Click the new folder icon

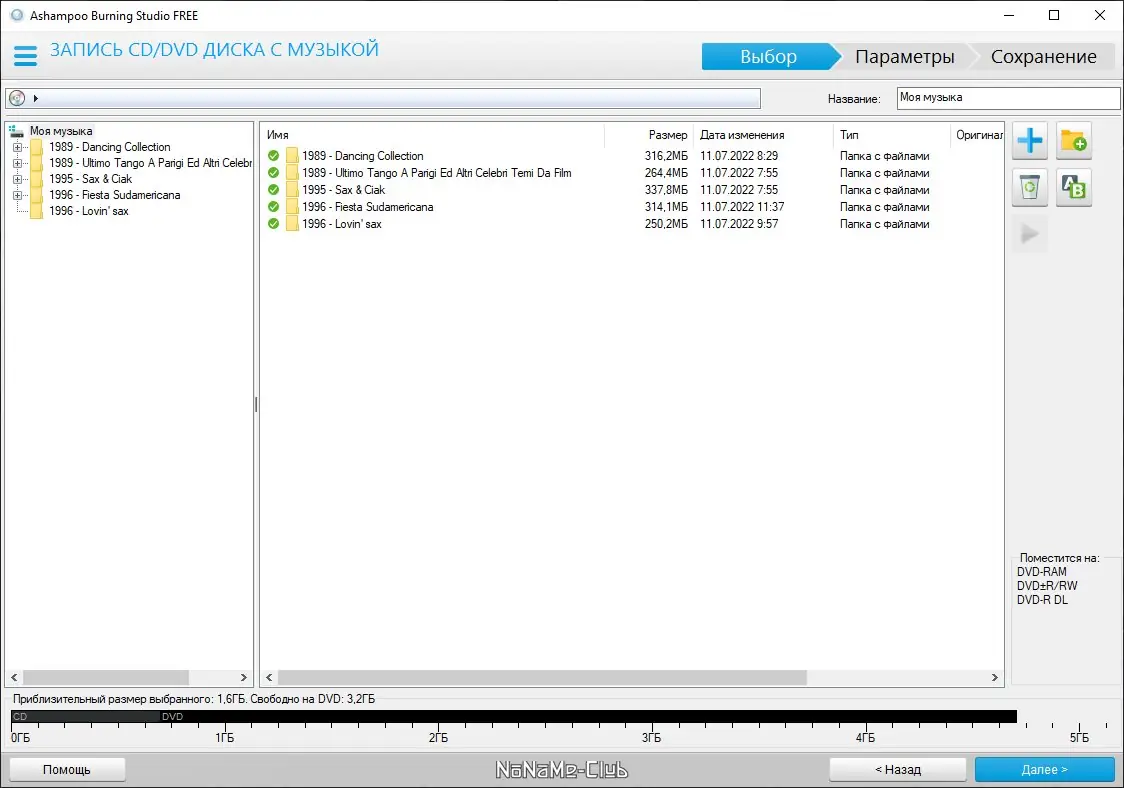point(1073,140)
